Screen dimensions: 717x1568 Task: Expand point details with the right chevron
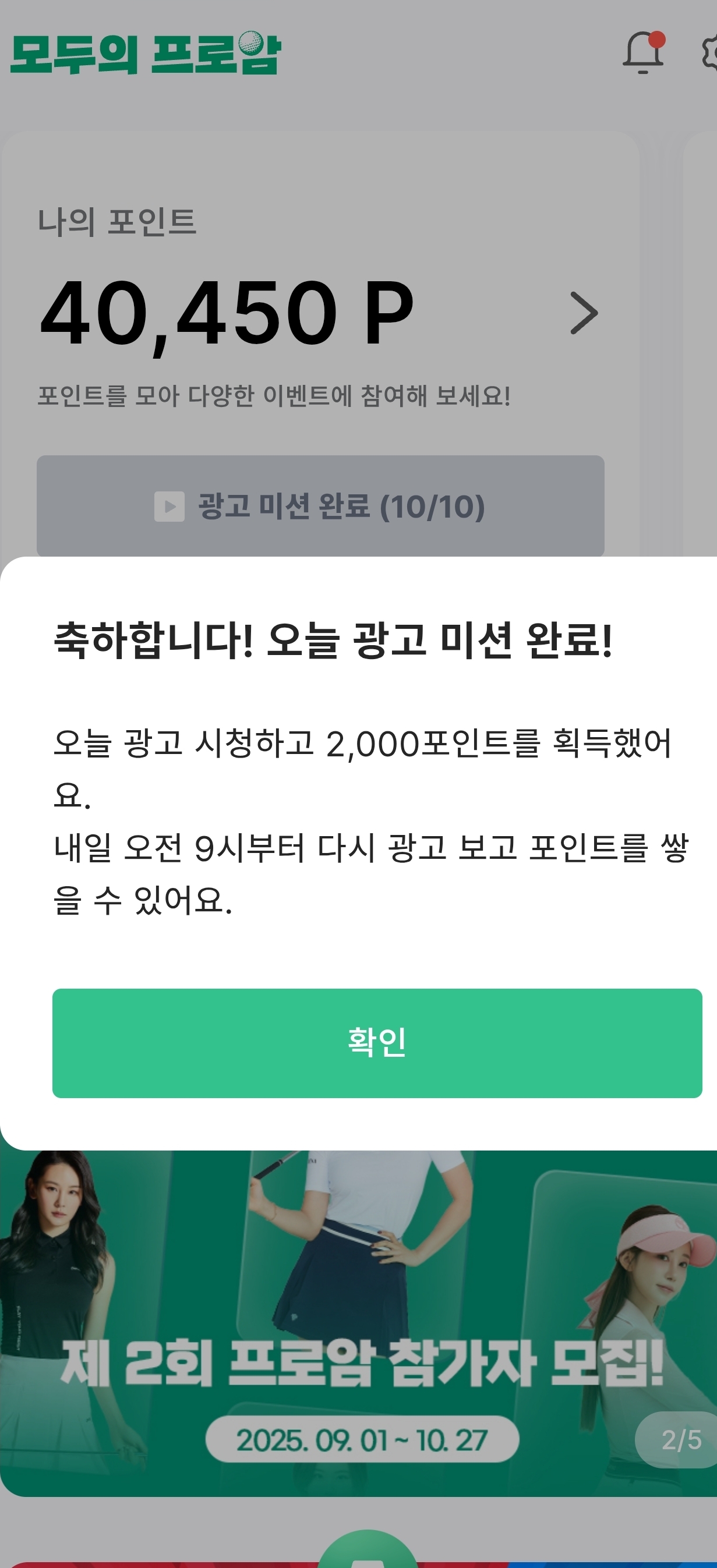584,313
